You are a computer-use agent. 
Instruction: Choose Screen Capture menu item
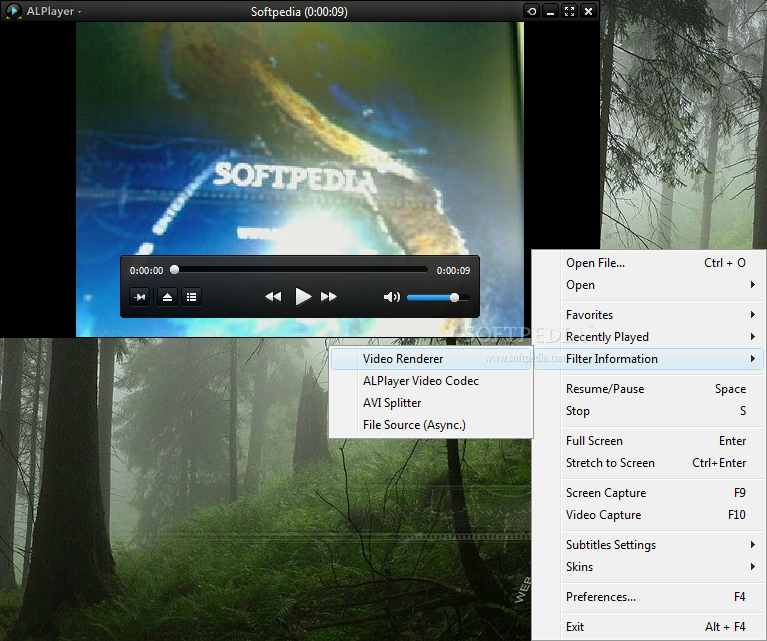(649, 493)
